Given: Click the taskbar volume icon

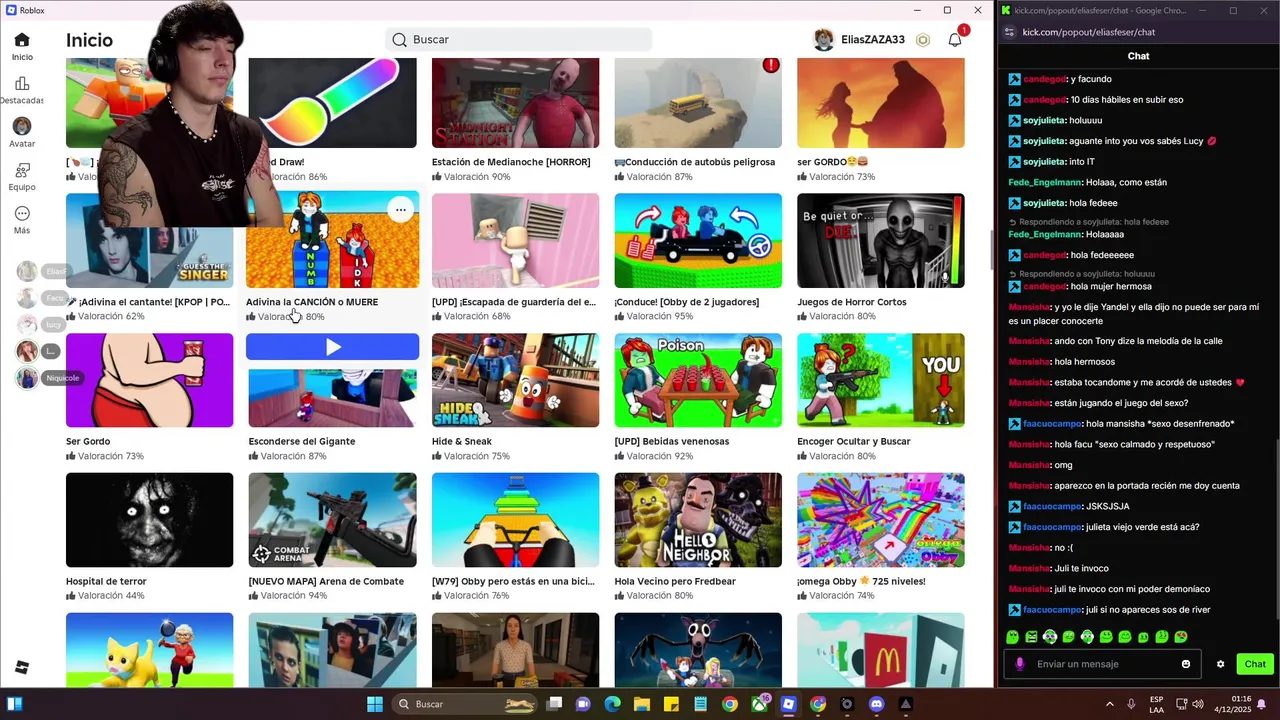Looking at the screenshot, I should point(1198,704).
